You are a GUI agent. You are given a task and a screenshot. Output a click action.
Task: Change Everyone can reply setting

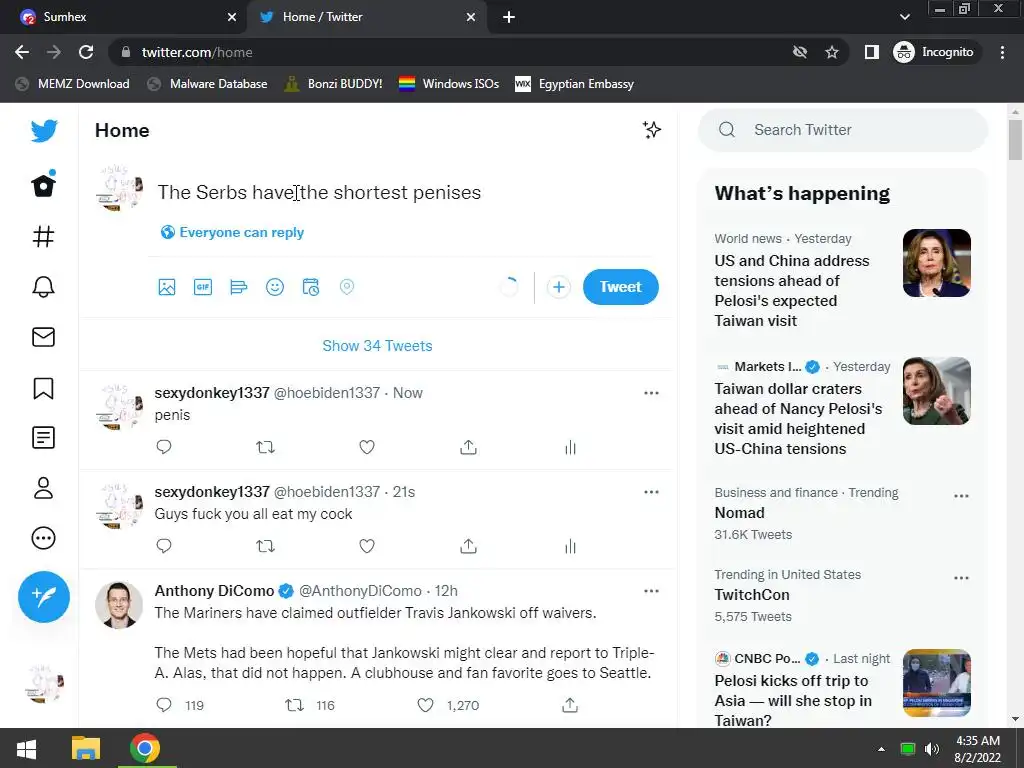pos(232,232)
